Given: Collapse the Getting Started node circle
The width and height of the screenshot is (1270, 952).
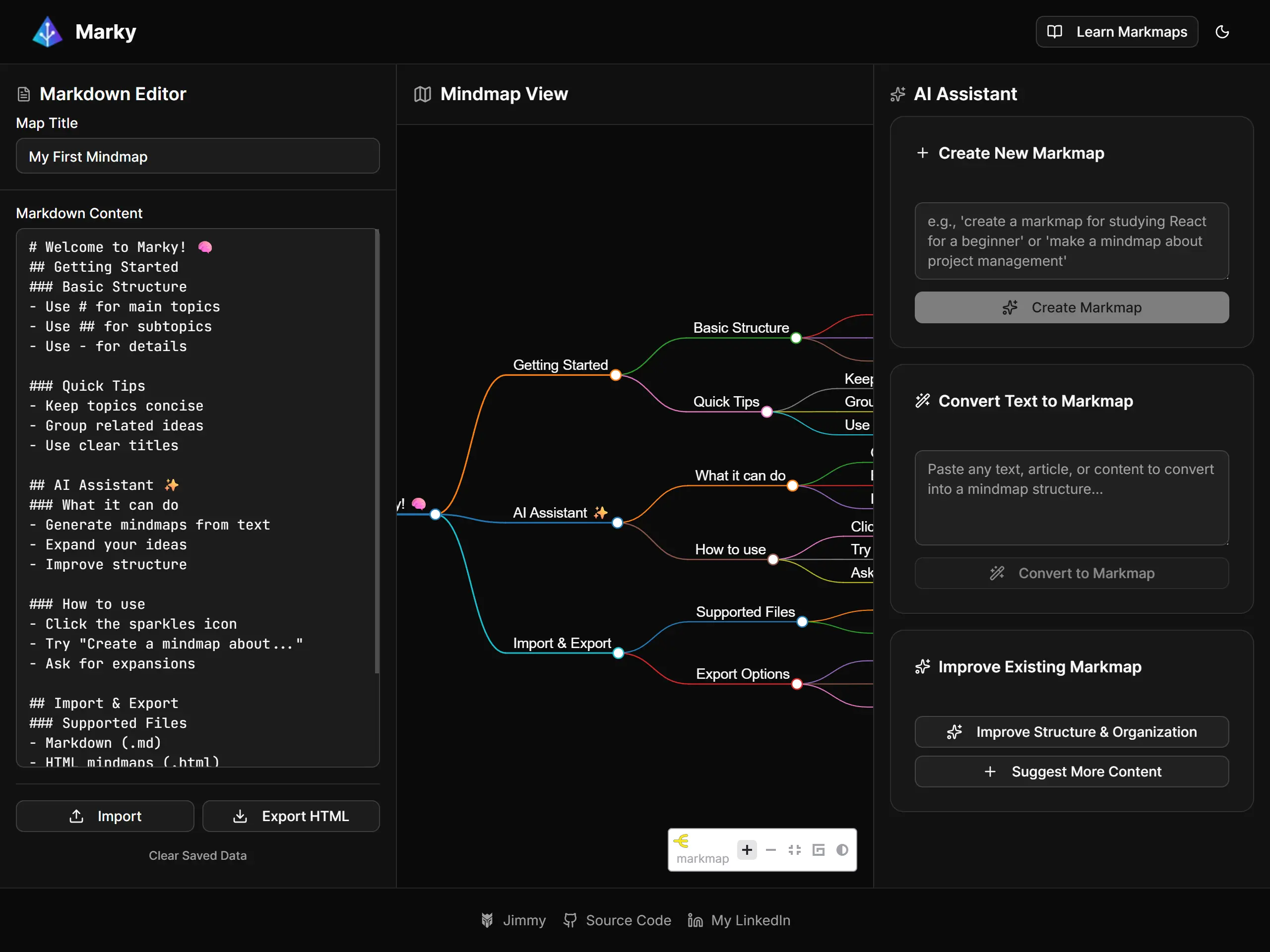Looking at the screenshot, I should click(x=616, y=375).
